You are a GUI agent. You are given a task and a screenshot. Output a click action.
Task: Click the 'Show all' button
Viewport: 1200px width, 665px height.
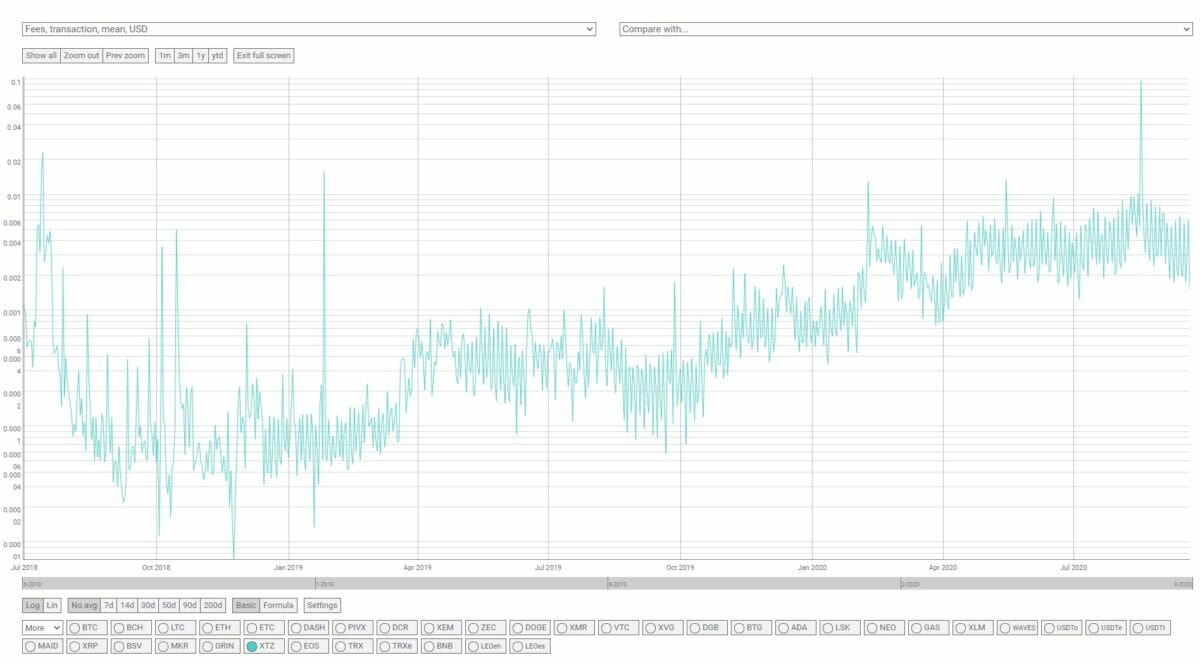[41, 56]
